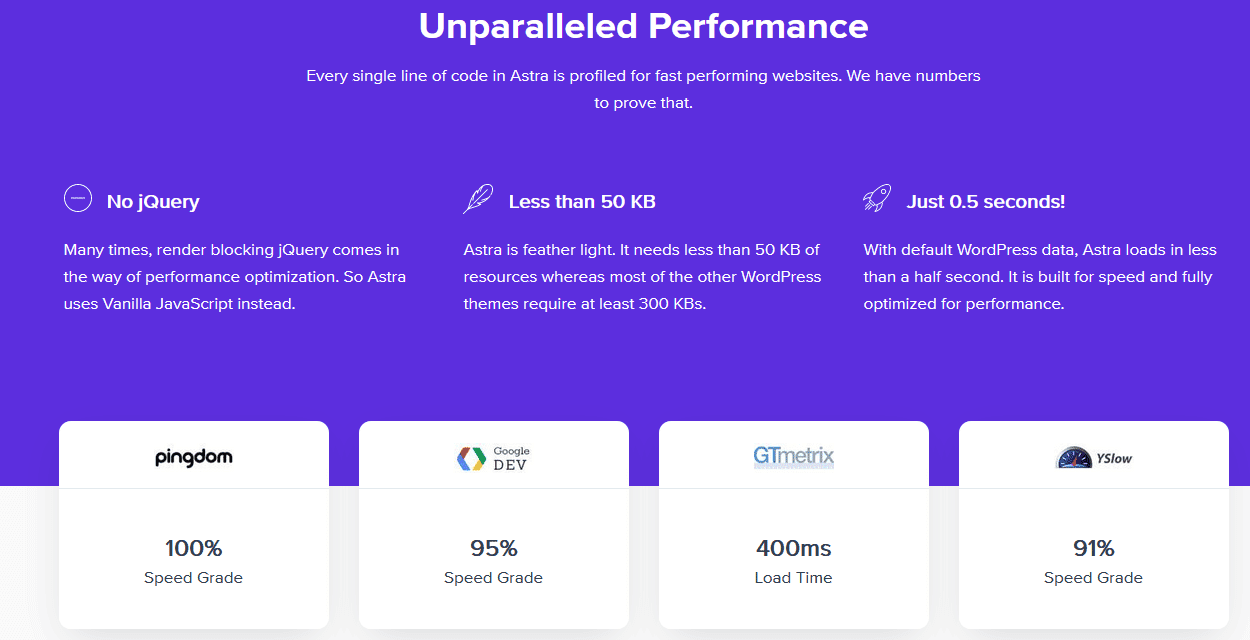Screen dimensions: 1250x640
Task: Click the 91% Speed Grade value
Action: (x=1094, y=548)
